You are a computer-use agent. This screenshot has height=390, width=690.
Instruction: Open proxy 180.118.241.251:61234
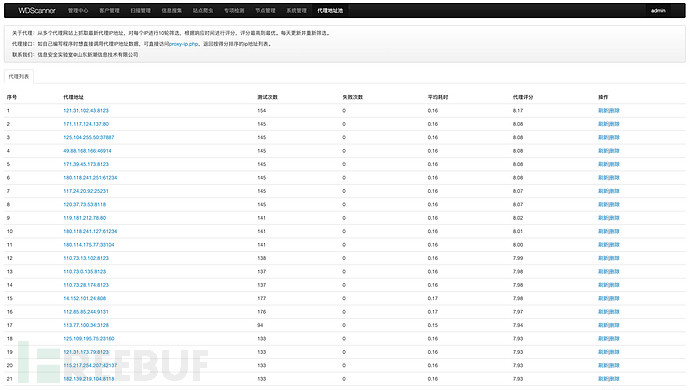point(90,178)
